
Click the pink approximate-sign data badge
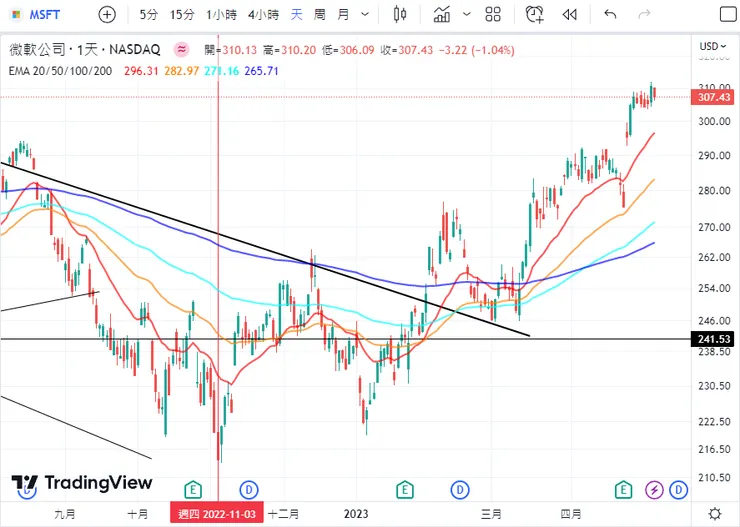182,50
